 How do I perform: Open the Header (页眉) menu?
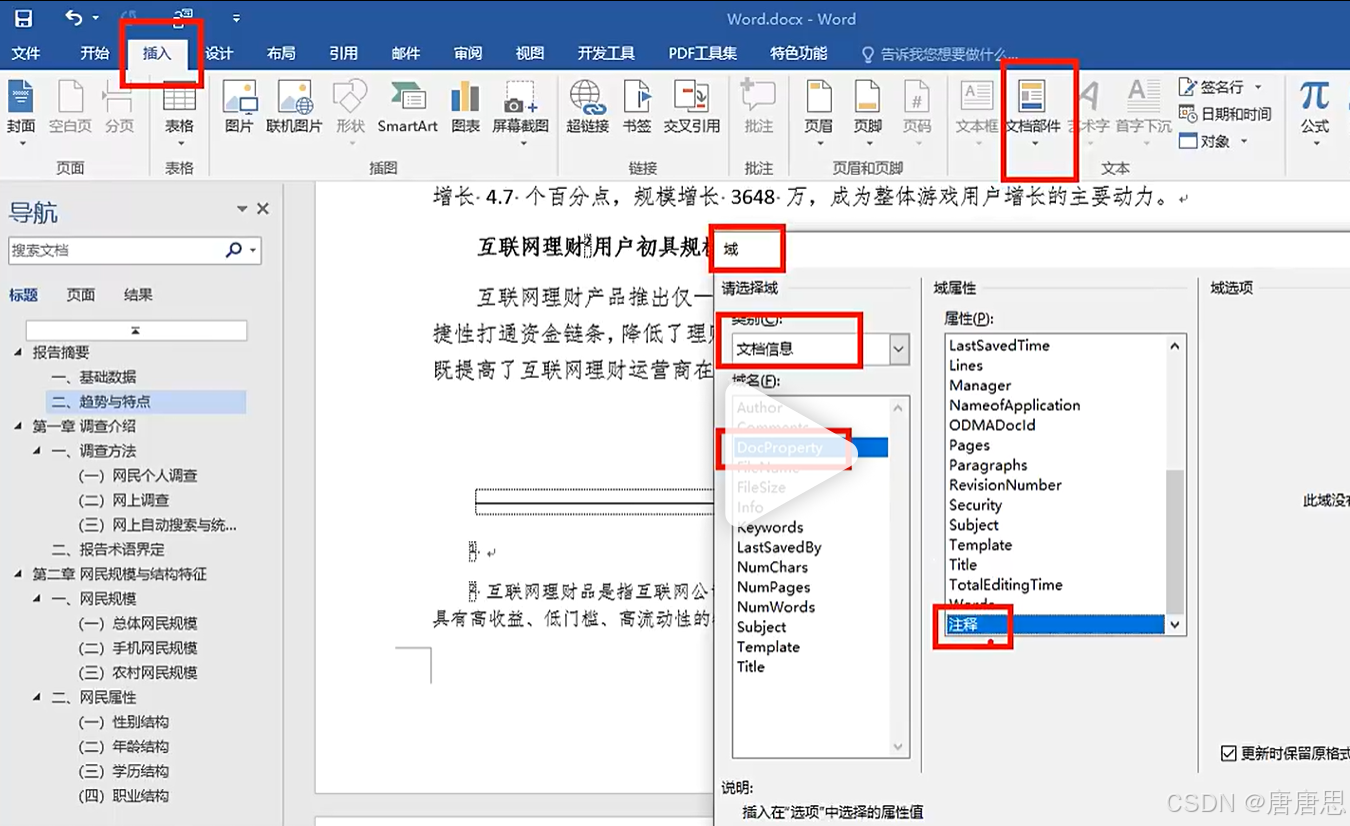pos(818,114)
